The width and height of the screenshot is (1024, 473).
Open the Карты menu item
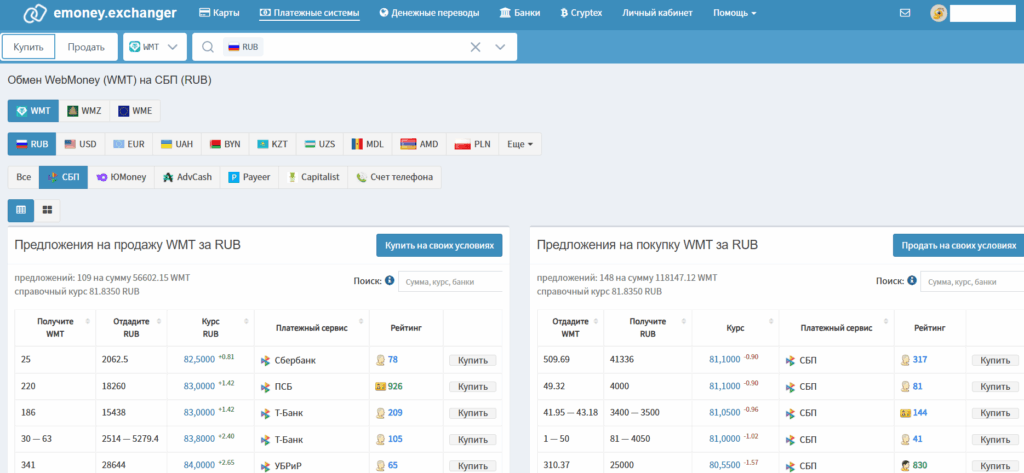coord(219,13)
